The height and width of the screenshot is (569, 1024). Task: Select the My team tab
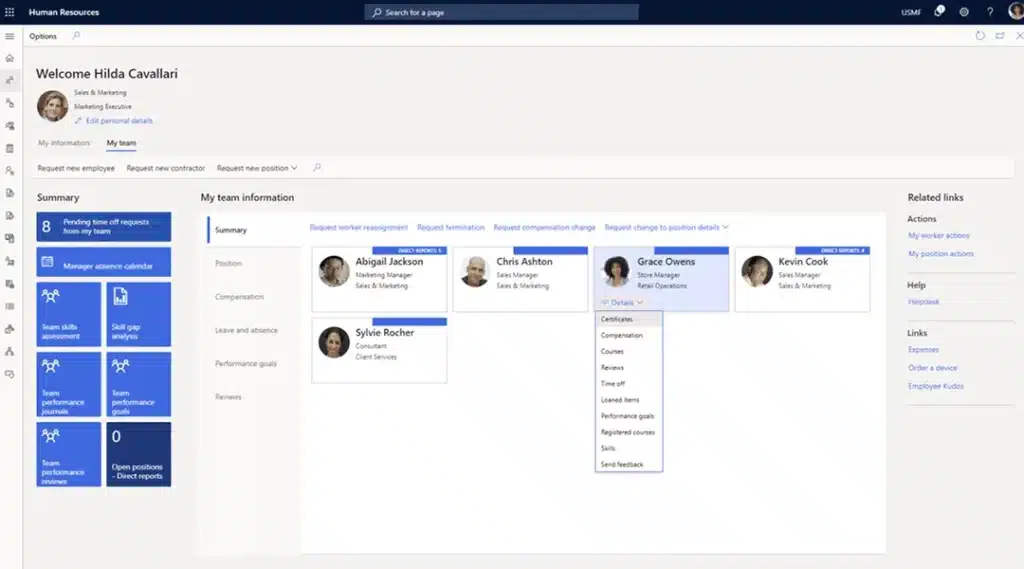(x=121, y=143)
